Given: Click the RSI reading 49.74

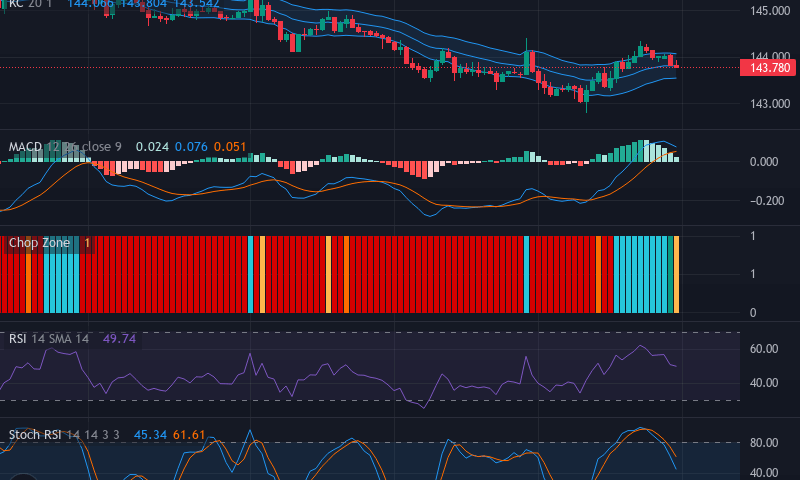Looking at the screenshot, I should point(119,339).
